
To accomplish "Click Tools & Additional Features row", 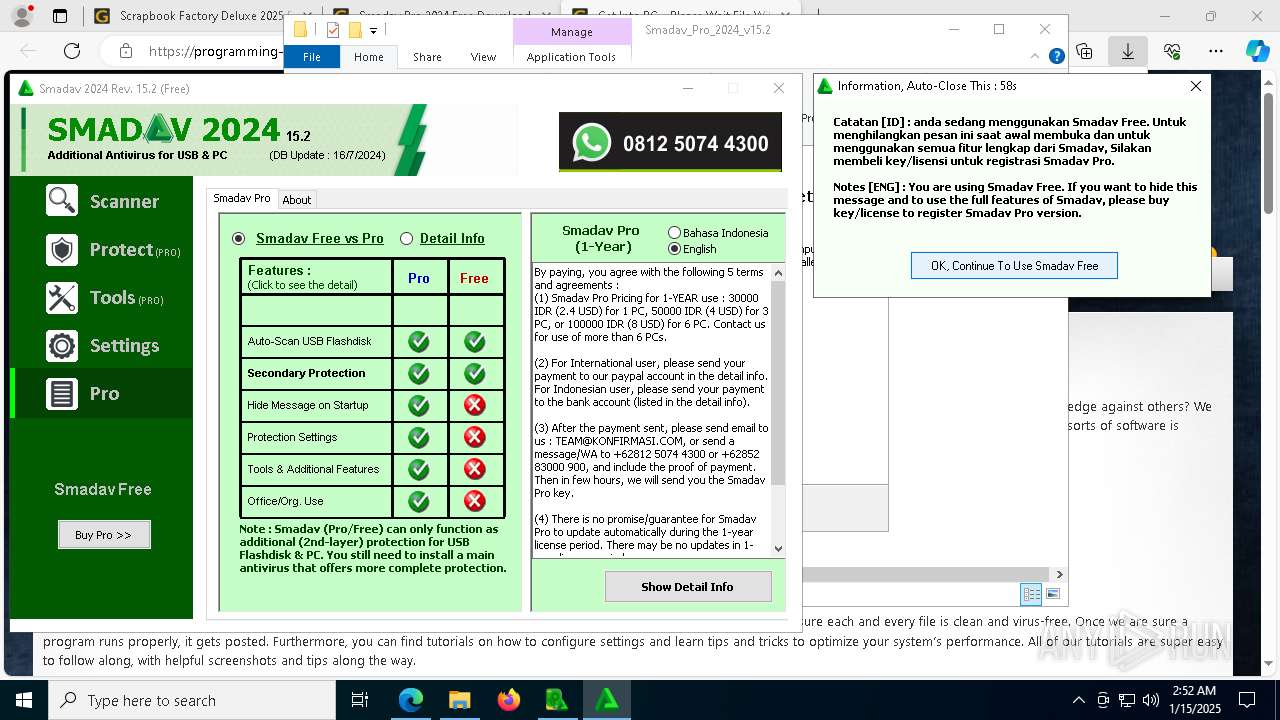I will [x=315, y=469].
